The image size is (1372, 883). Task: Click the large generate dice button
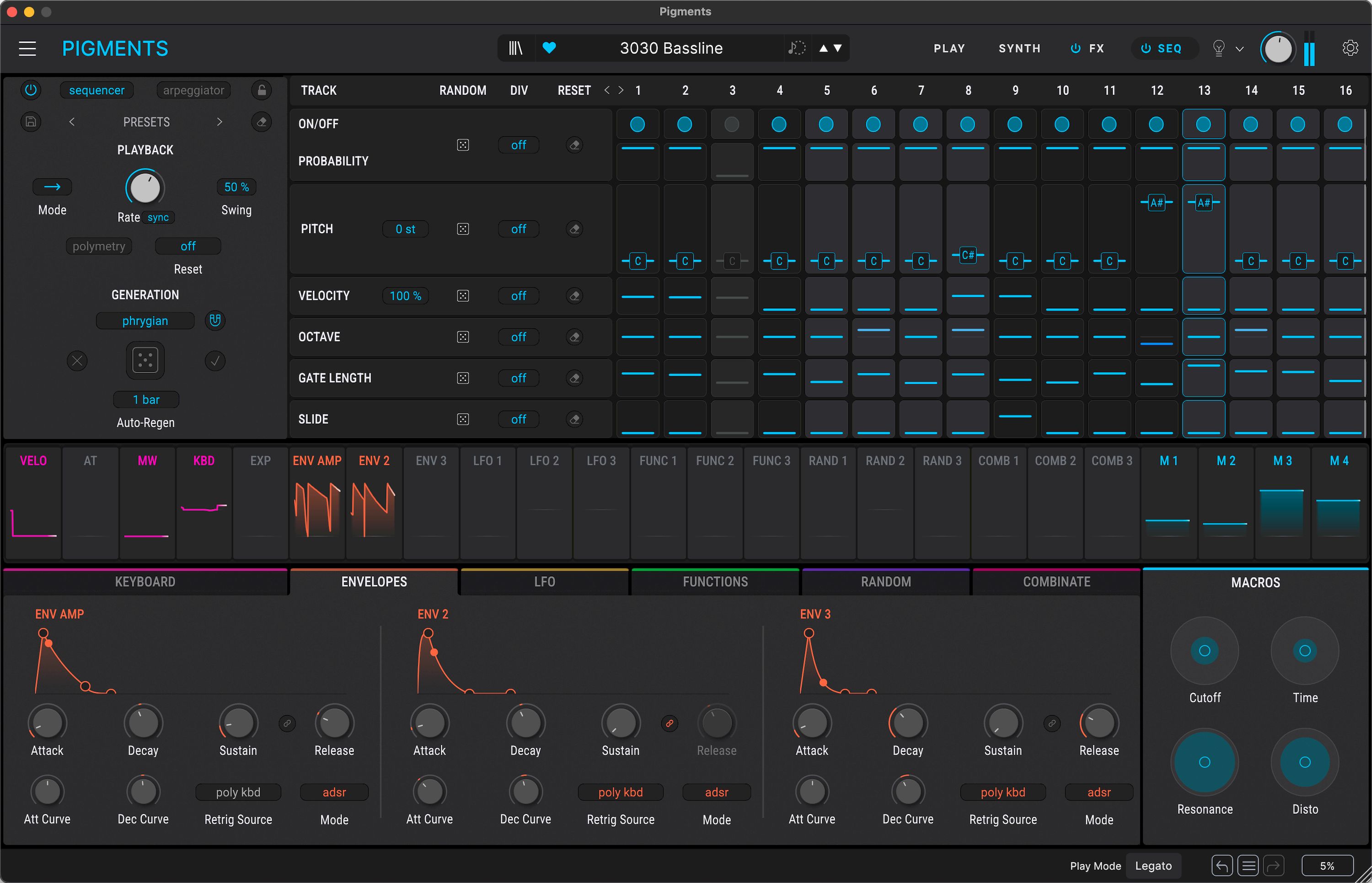[145, 360]
